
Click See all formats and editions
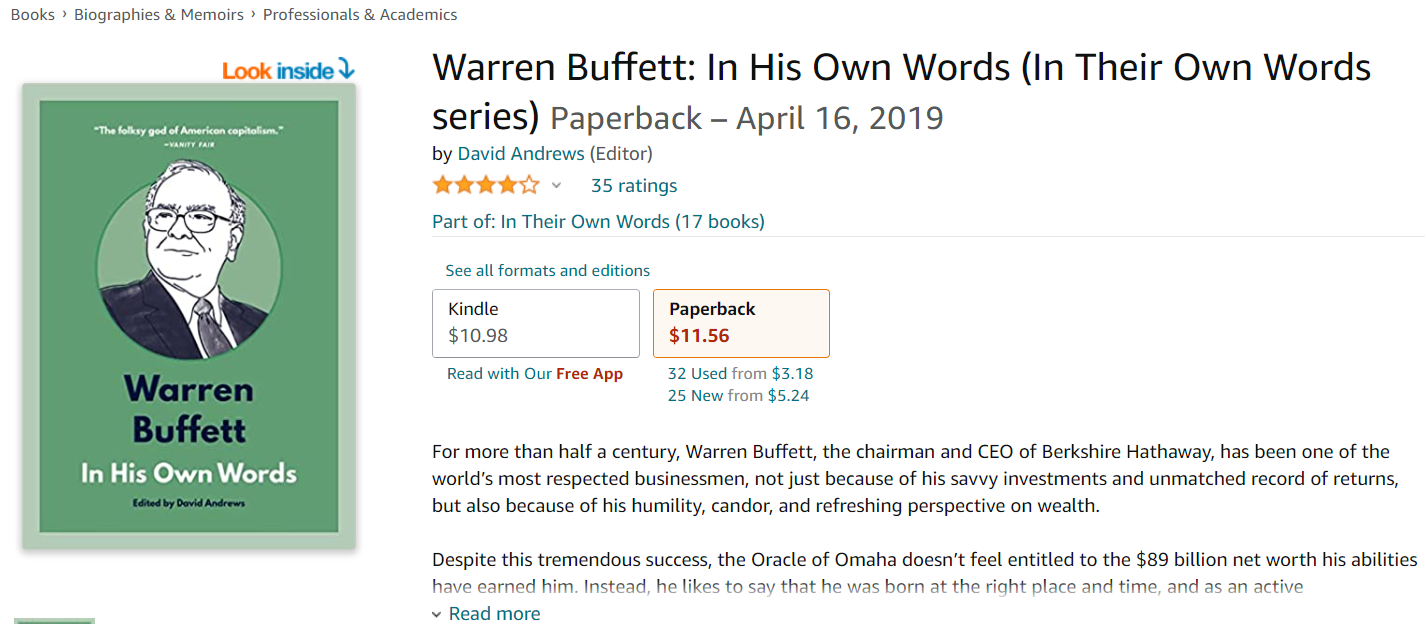pyautogui.click(x=548, y=270)
